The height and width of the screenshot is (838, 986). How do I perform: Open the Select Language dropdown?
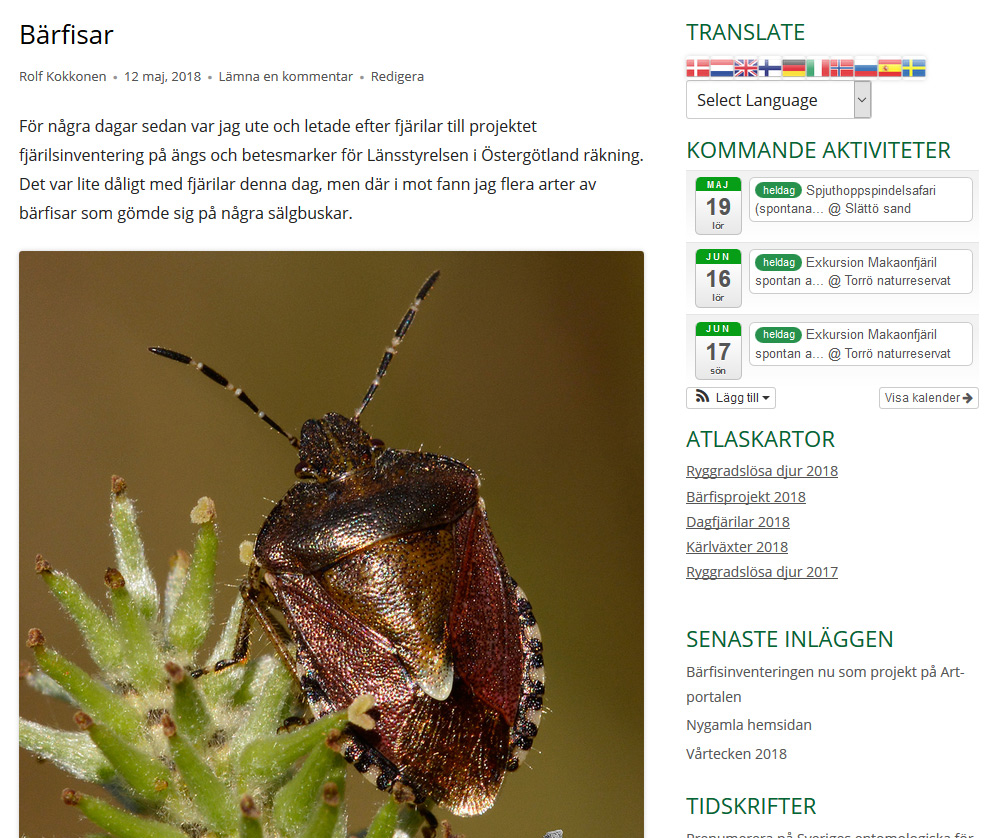[x=778, y=100]
